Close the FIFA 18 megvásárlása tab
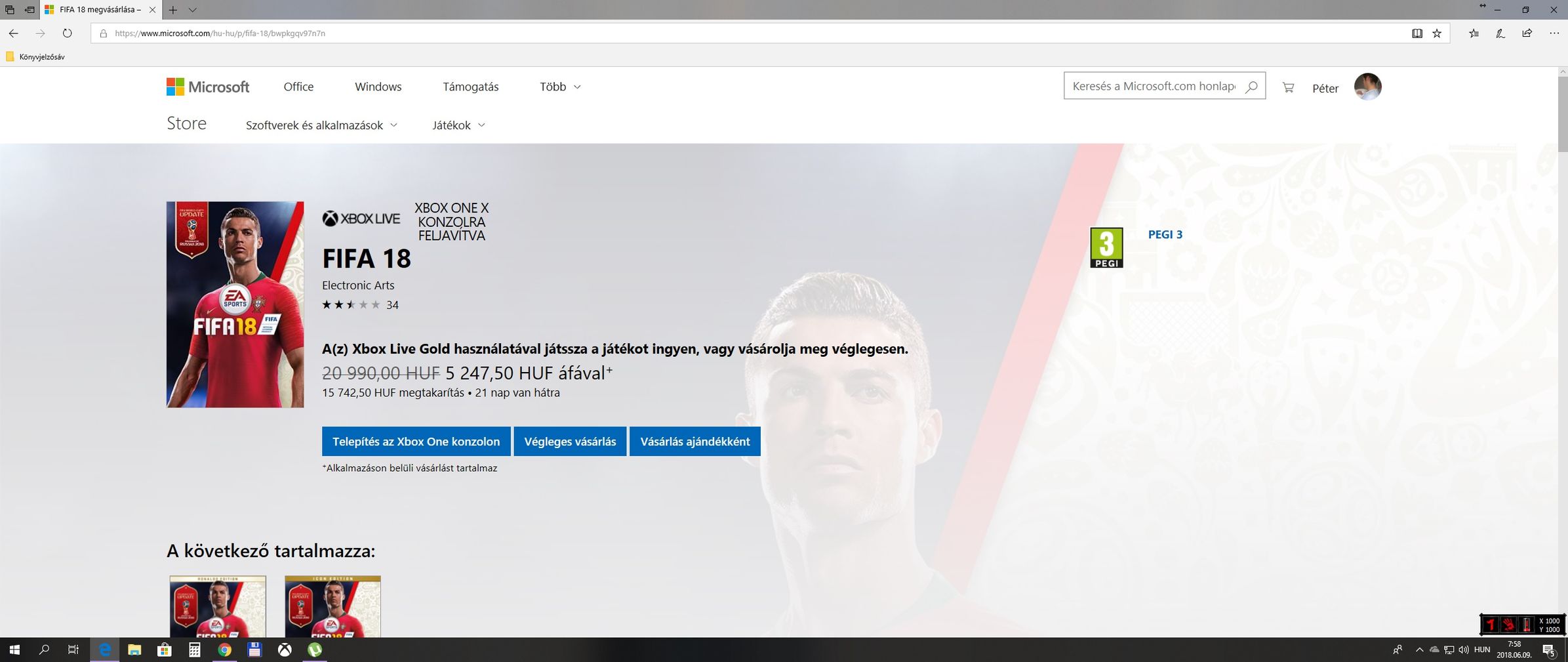Viewport: 1568px width, 662px height. click(152, 10)
